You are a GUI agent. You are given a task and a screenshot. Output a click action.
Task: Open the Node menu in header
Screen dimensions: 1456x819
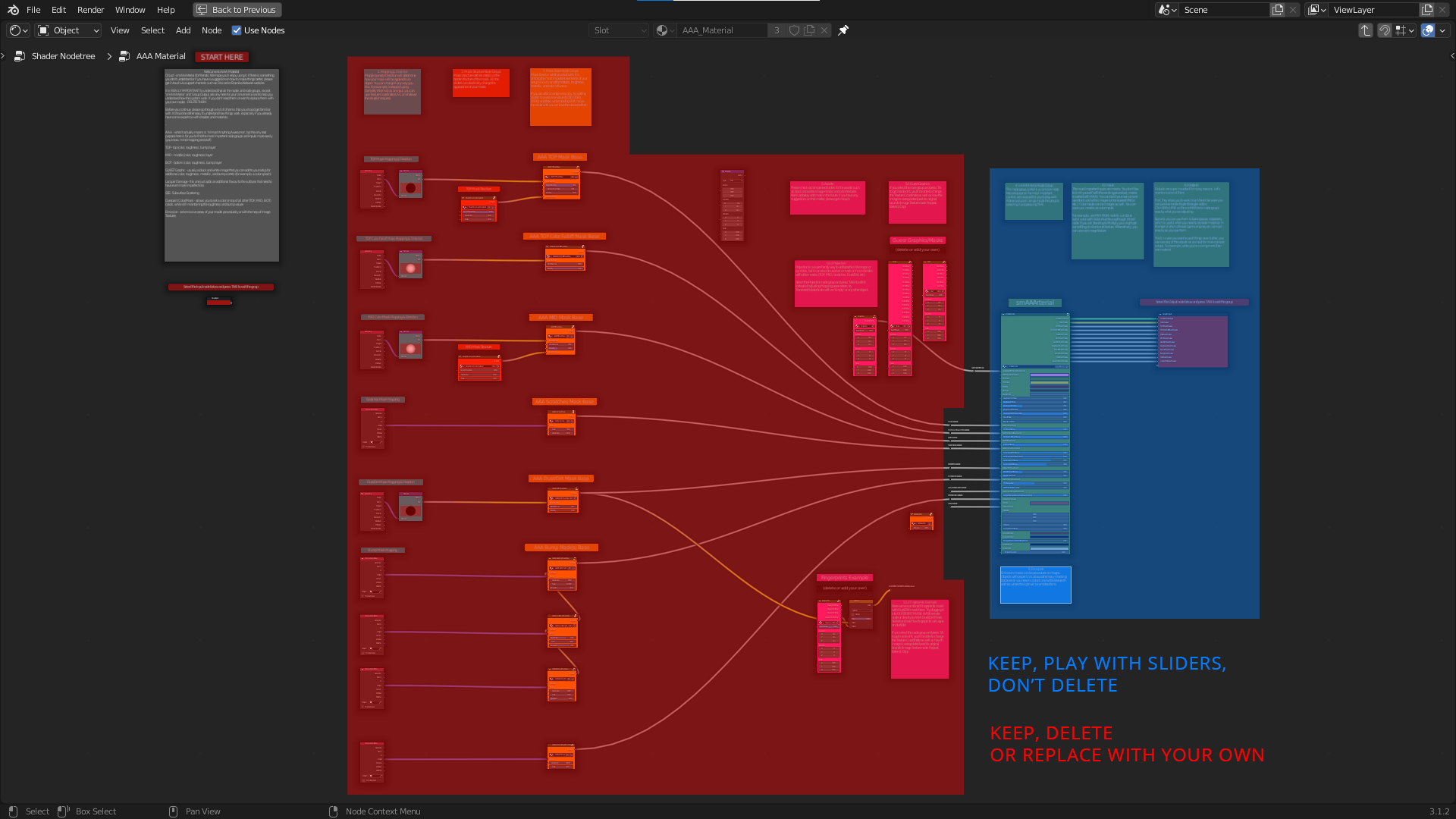click(x=212, y=30)
